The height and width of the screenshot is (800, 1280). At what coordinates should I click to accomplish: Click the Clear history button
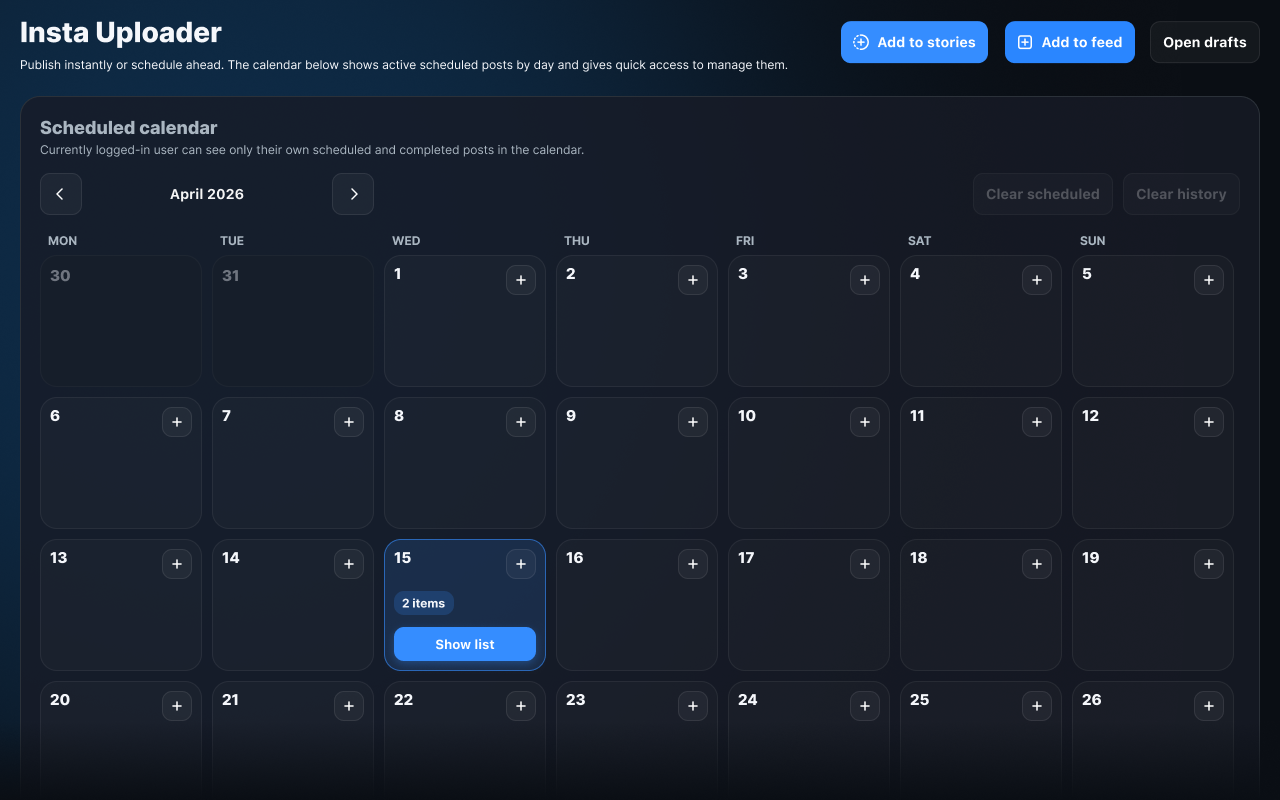[x=1181, y=194]
